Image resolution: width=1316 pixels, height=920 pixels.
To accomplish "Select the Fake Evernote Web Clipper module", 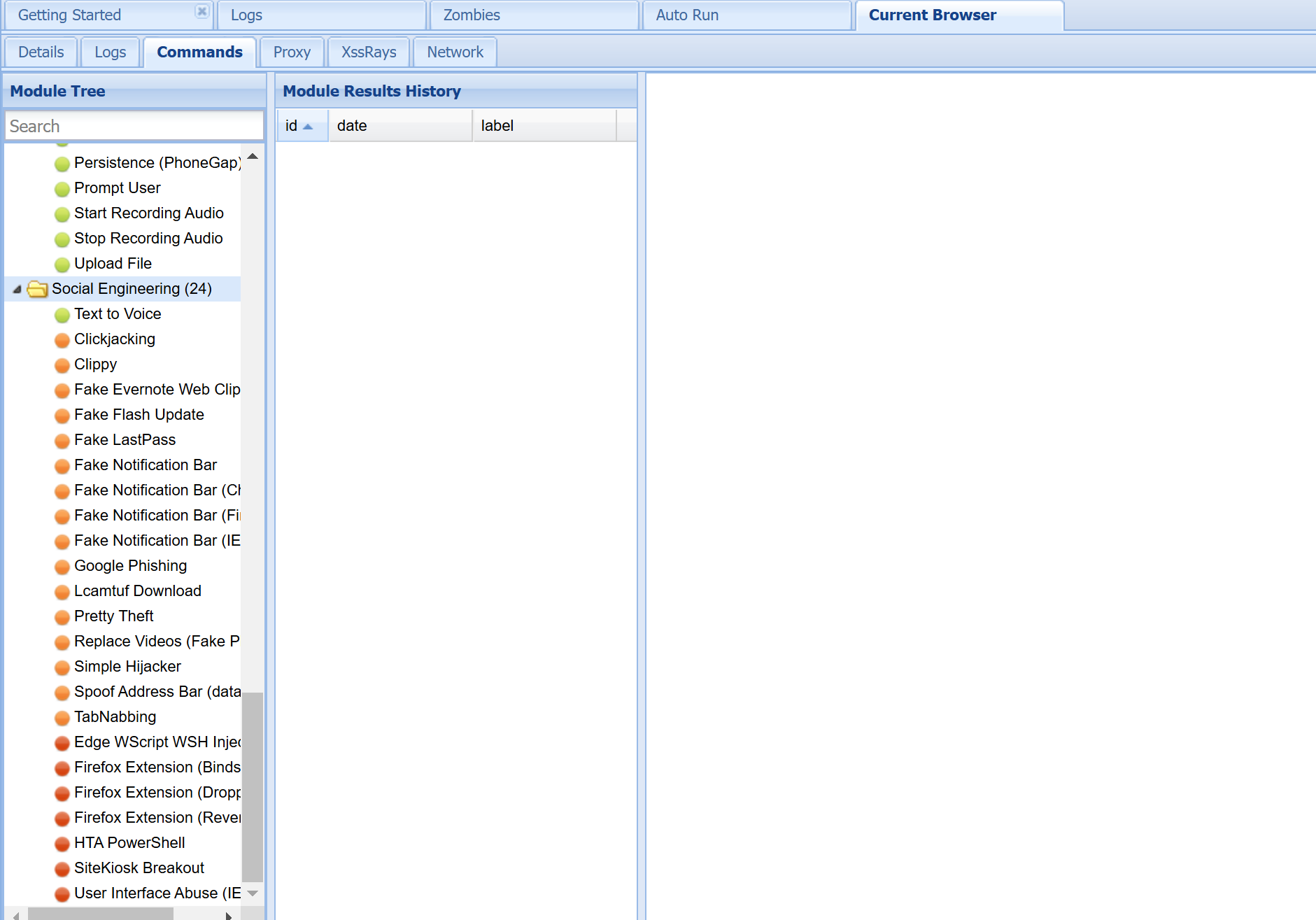I will coord(157,390).
